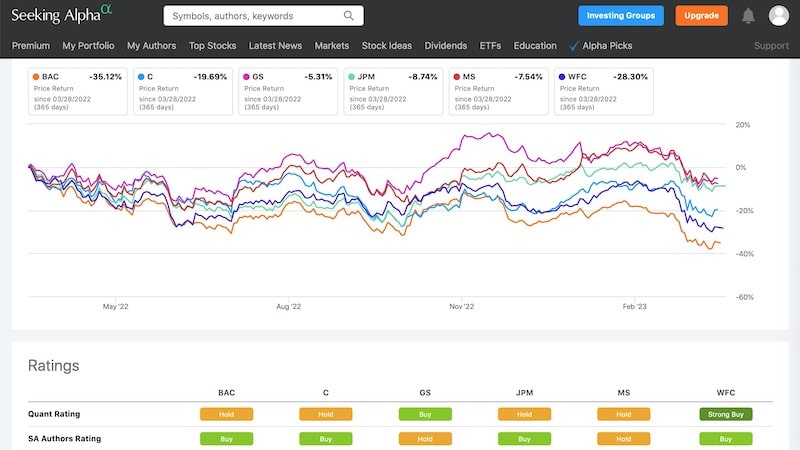This screenshot has width=800, height=450.
Task: Click JPM SA Authors Buy badge
Action: [524, 439]
